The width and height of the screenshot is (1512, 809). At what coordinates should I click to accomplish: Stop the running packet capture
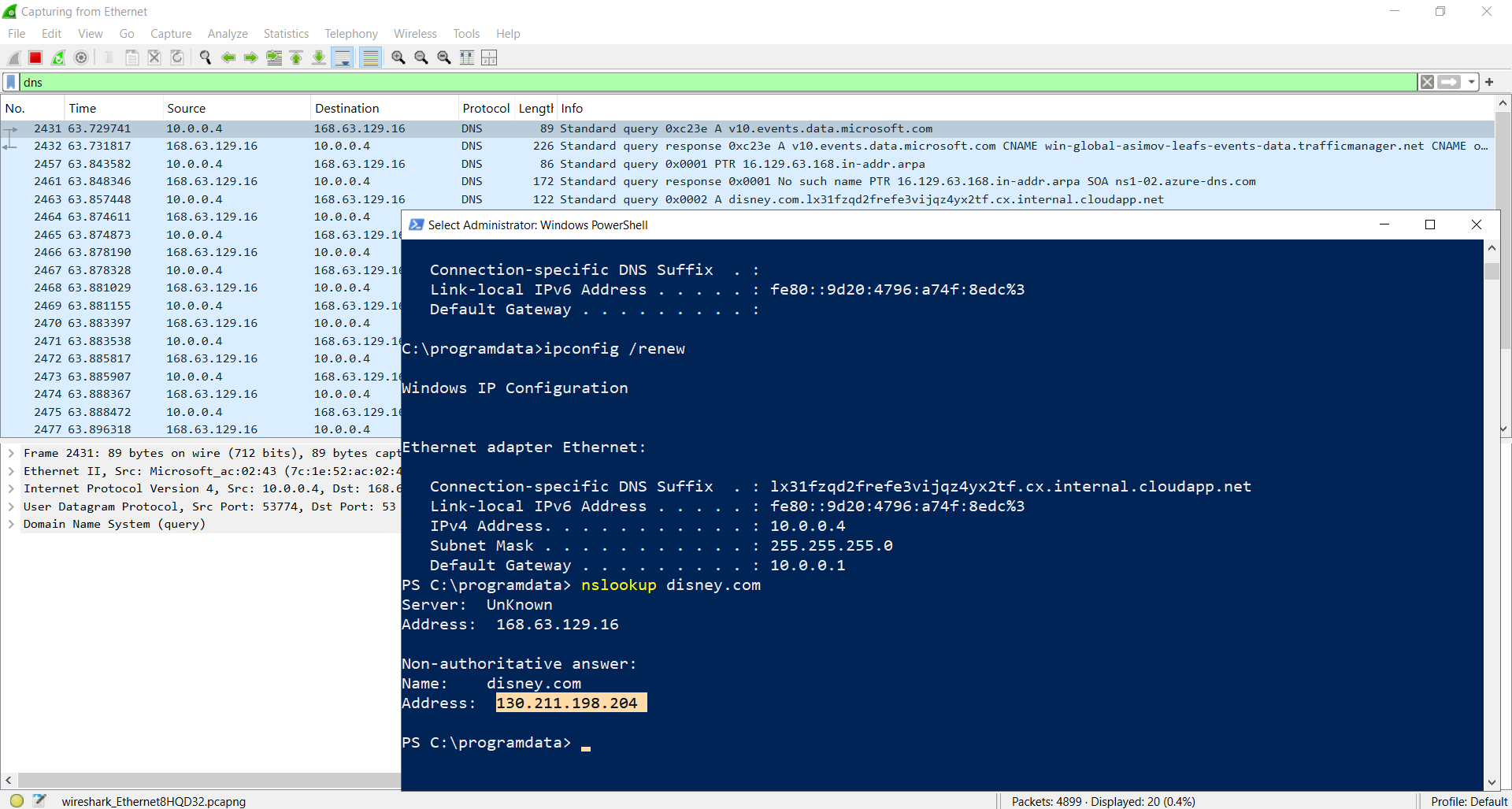pyautogui.click(x=35, y=58)
